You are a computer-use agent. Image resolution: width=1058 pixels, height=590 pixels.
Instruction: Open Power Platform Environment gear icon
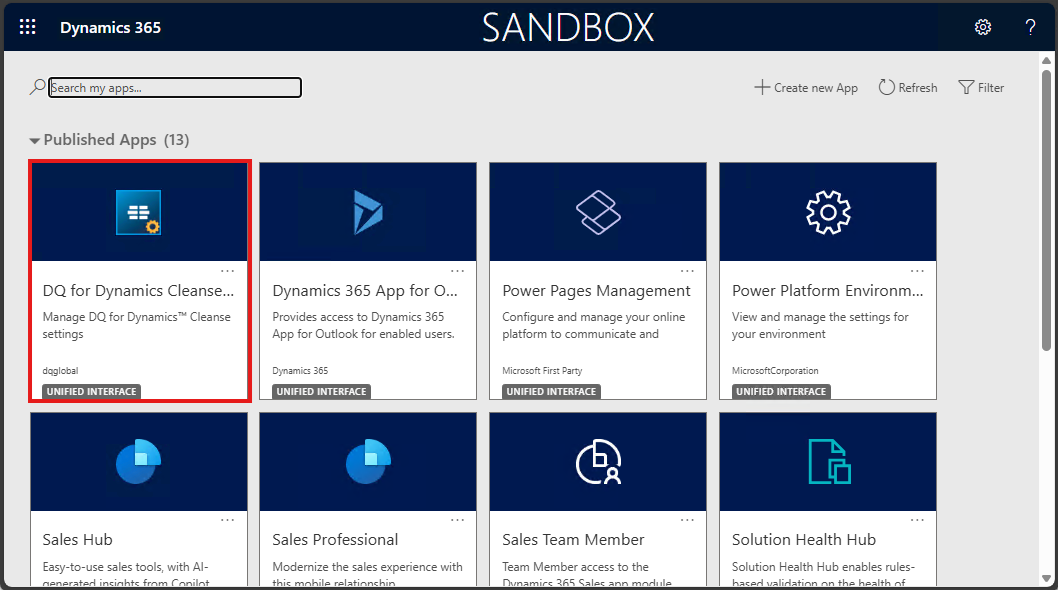(x=828, y=213)
